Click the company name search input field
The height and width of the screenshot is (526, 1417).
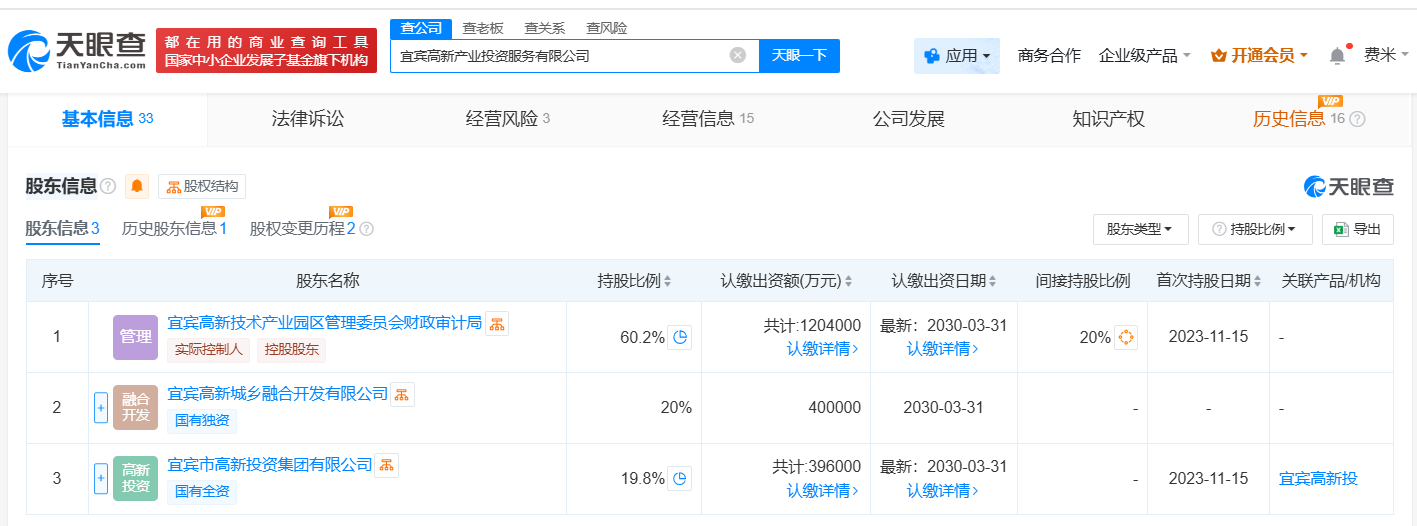point(560,56)
